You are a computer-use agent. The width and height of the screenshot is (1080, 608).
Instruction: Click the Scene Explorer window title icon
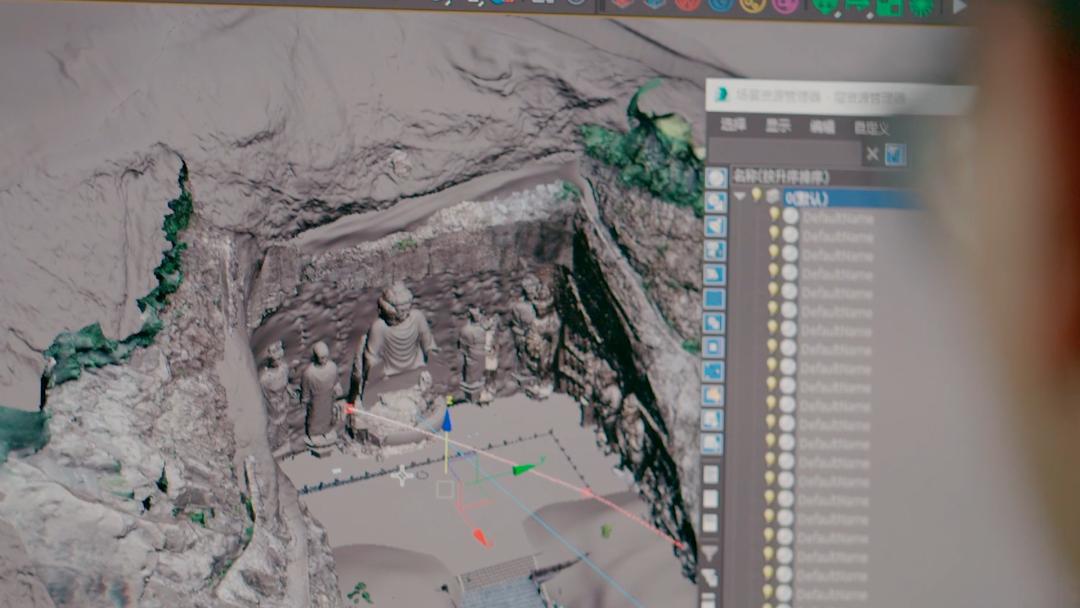[x=722, y=95]
